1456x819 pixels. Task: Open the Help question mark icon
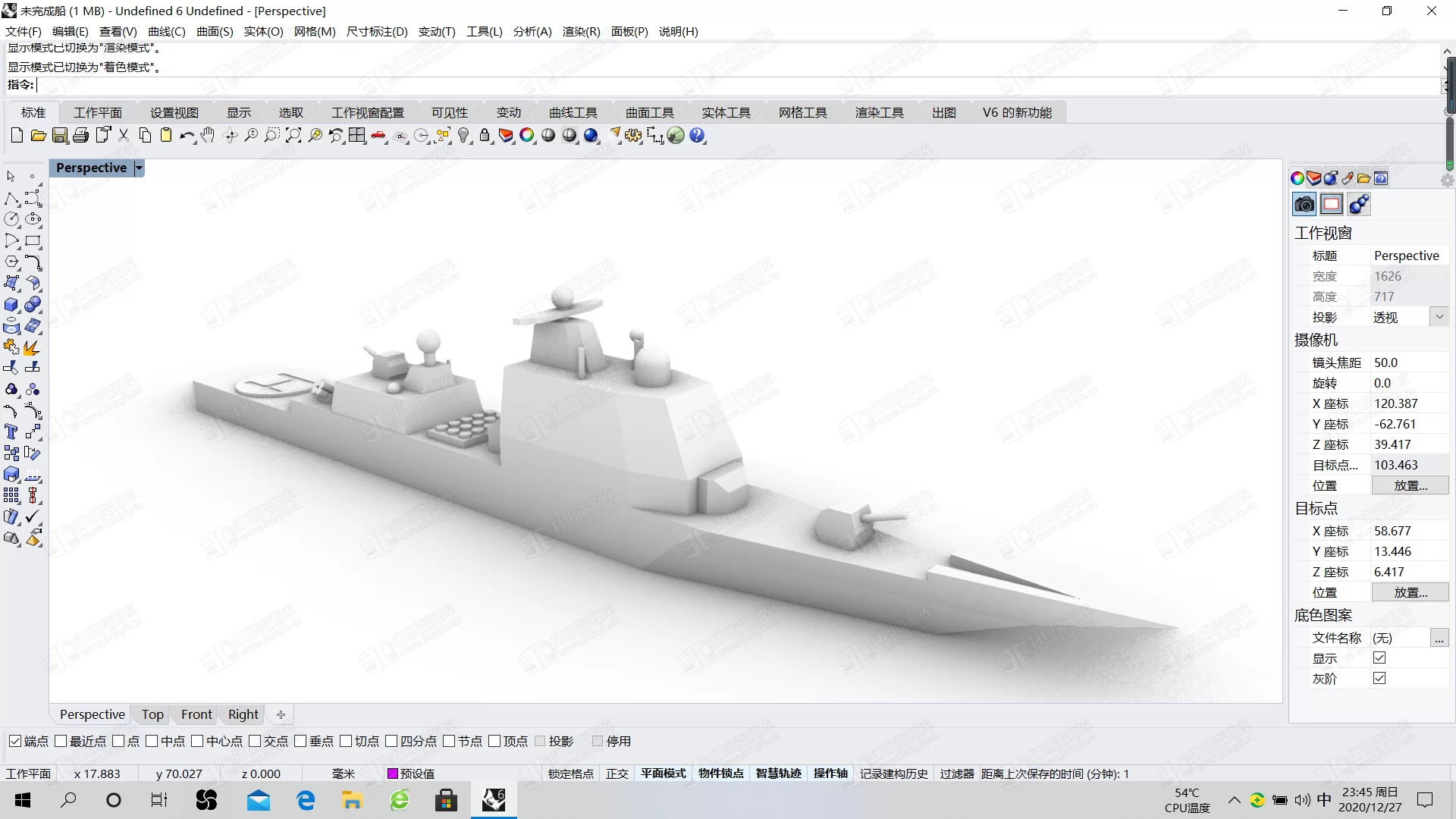697,136
